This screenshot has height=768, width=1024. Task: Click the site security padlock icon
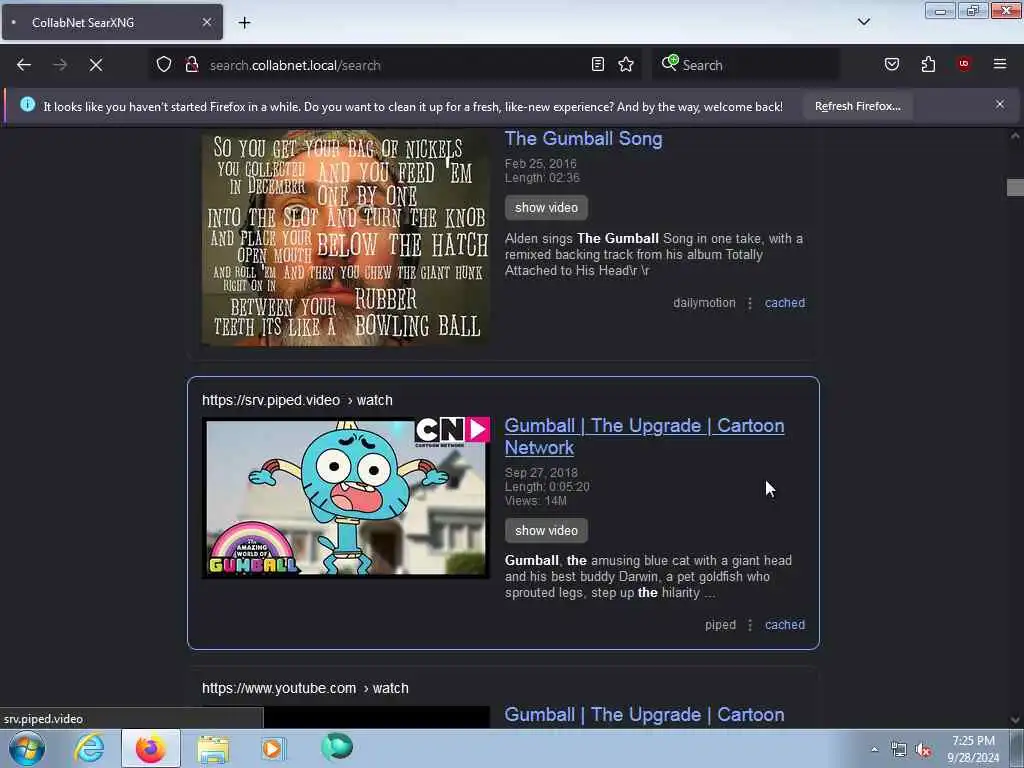(192, 65)
